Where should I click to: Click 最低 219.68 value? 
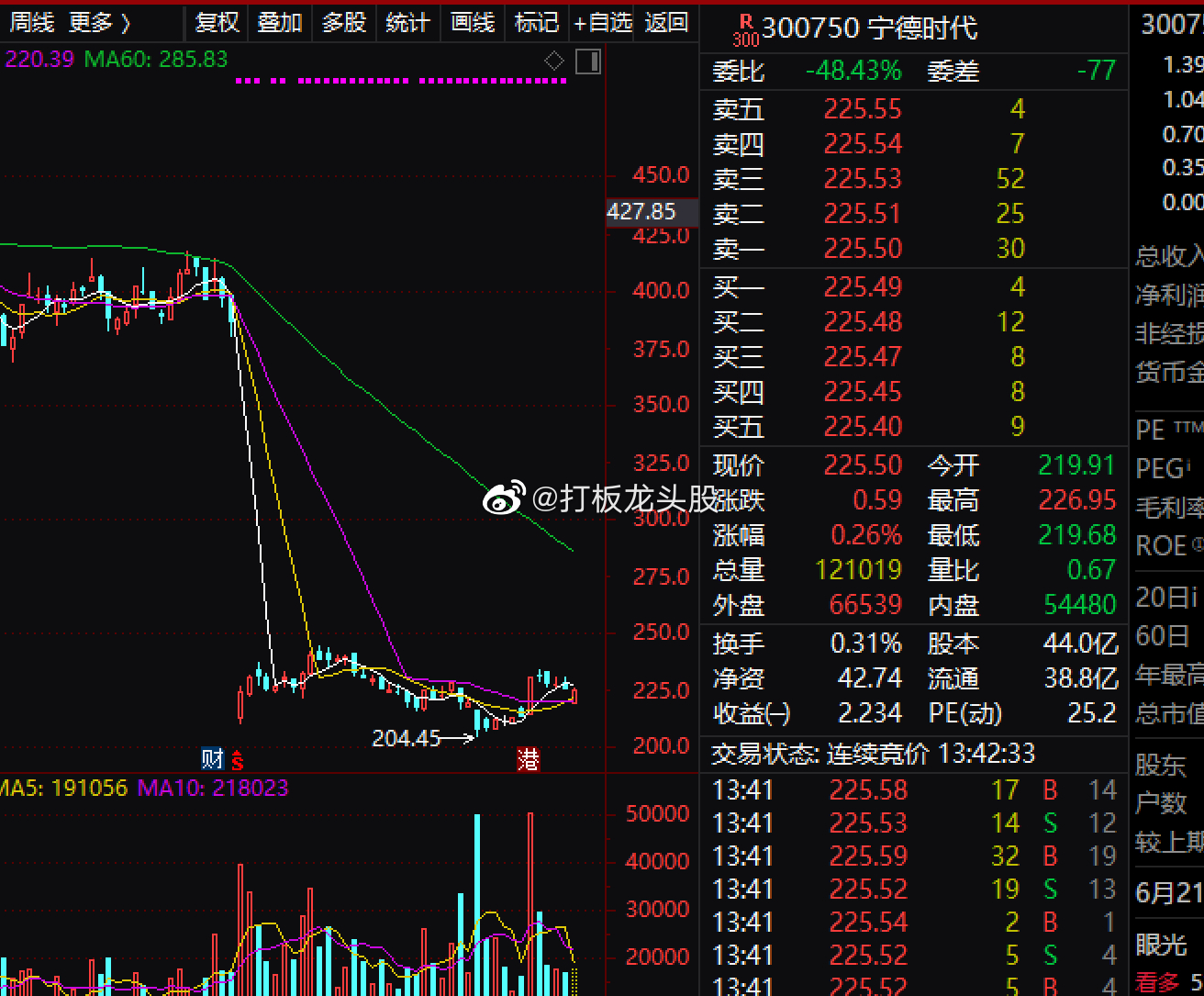(1076, 535)
